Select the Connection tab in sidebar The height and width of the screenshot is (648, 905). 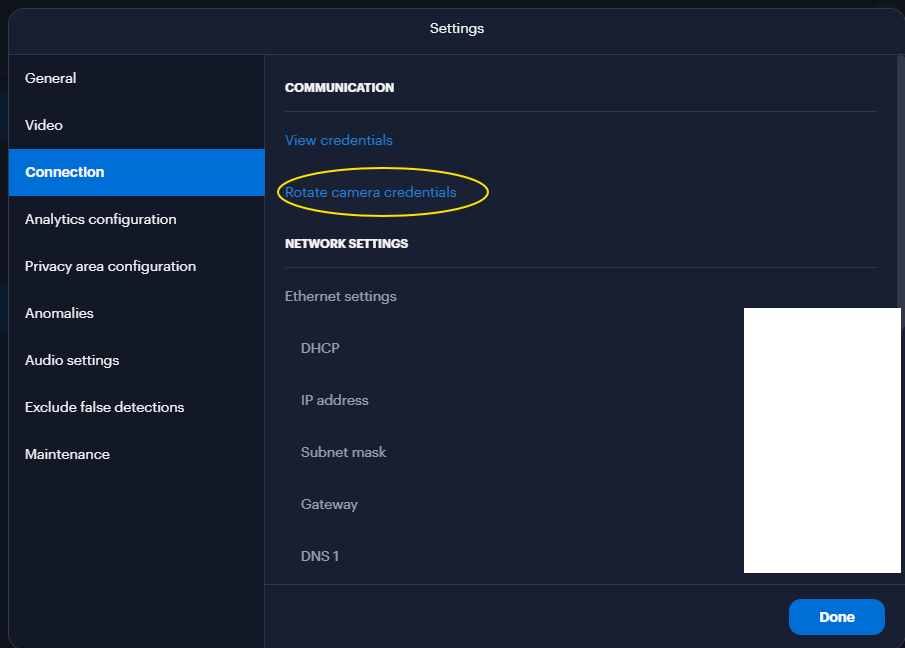point(64,172)
